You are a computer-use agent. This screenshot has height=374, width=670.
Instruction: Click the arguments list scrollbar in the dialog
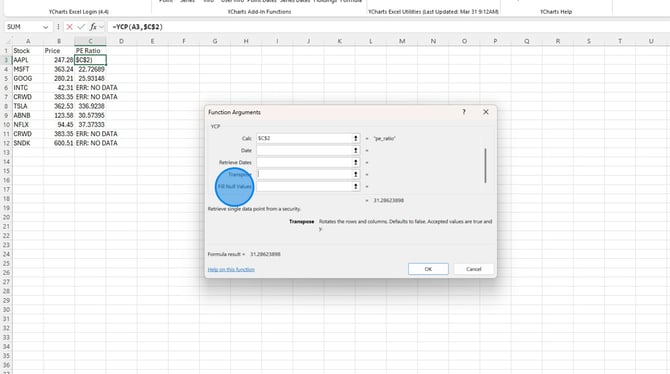click(x=485, y=165)
